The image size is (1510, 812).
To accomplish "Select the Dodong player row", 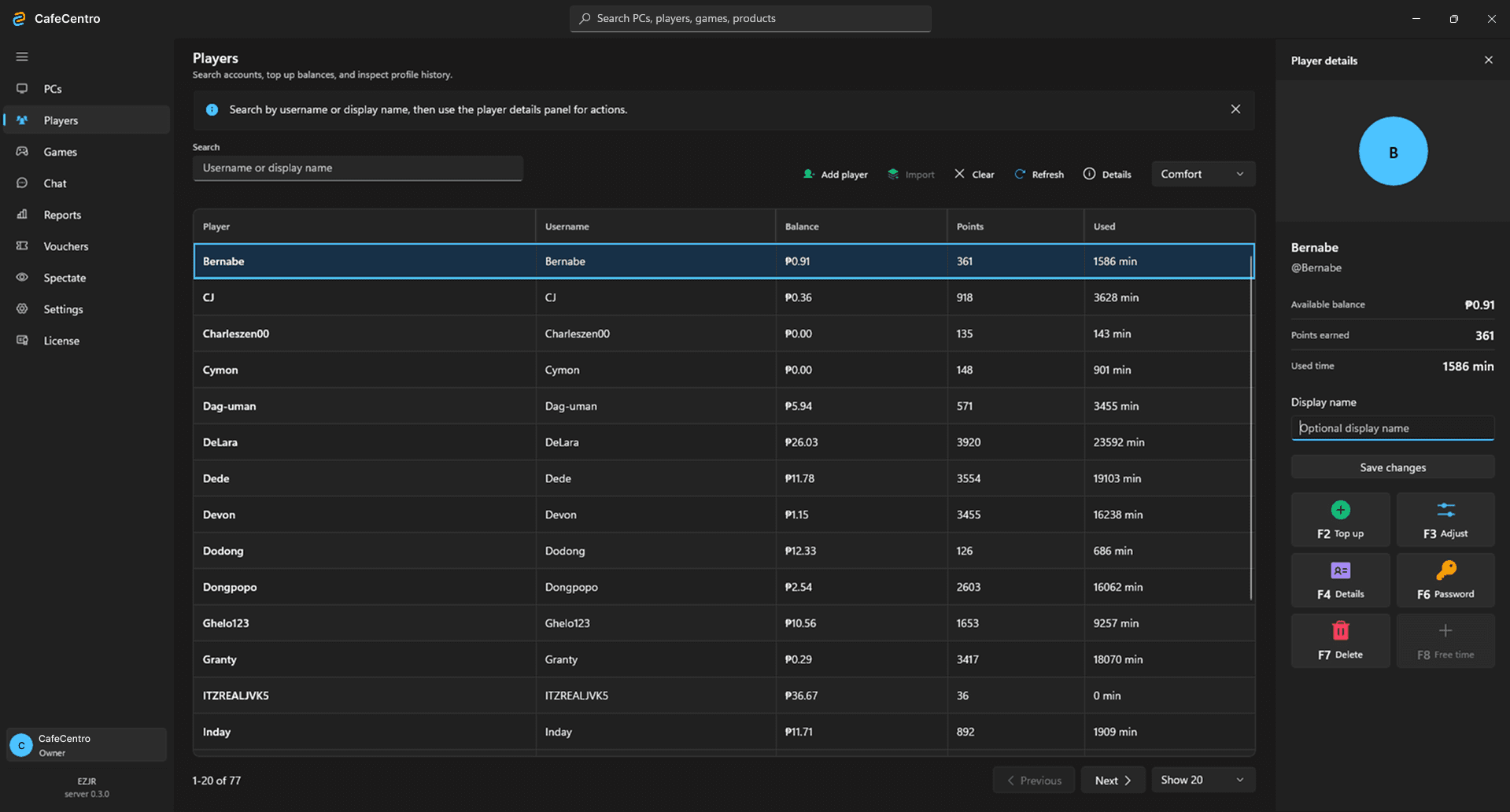I will pyautogui.click(x=723, y=551).
